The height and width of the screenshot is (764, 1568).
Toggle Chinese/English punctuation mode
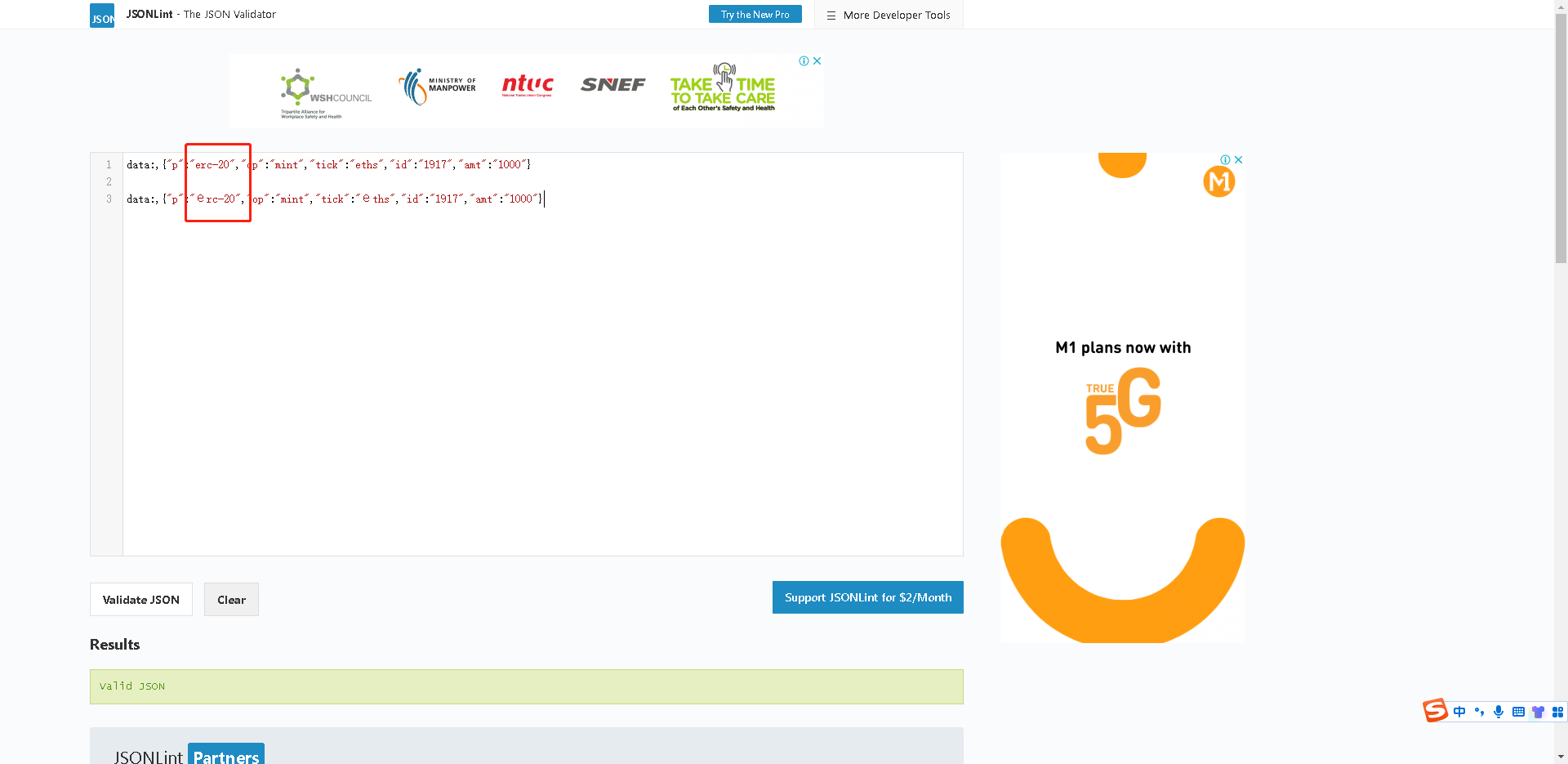1479,712
